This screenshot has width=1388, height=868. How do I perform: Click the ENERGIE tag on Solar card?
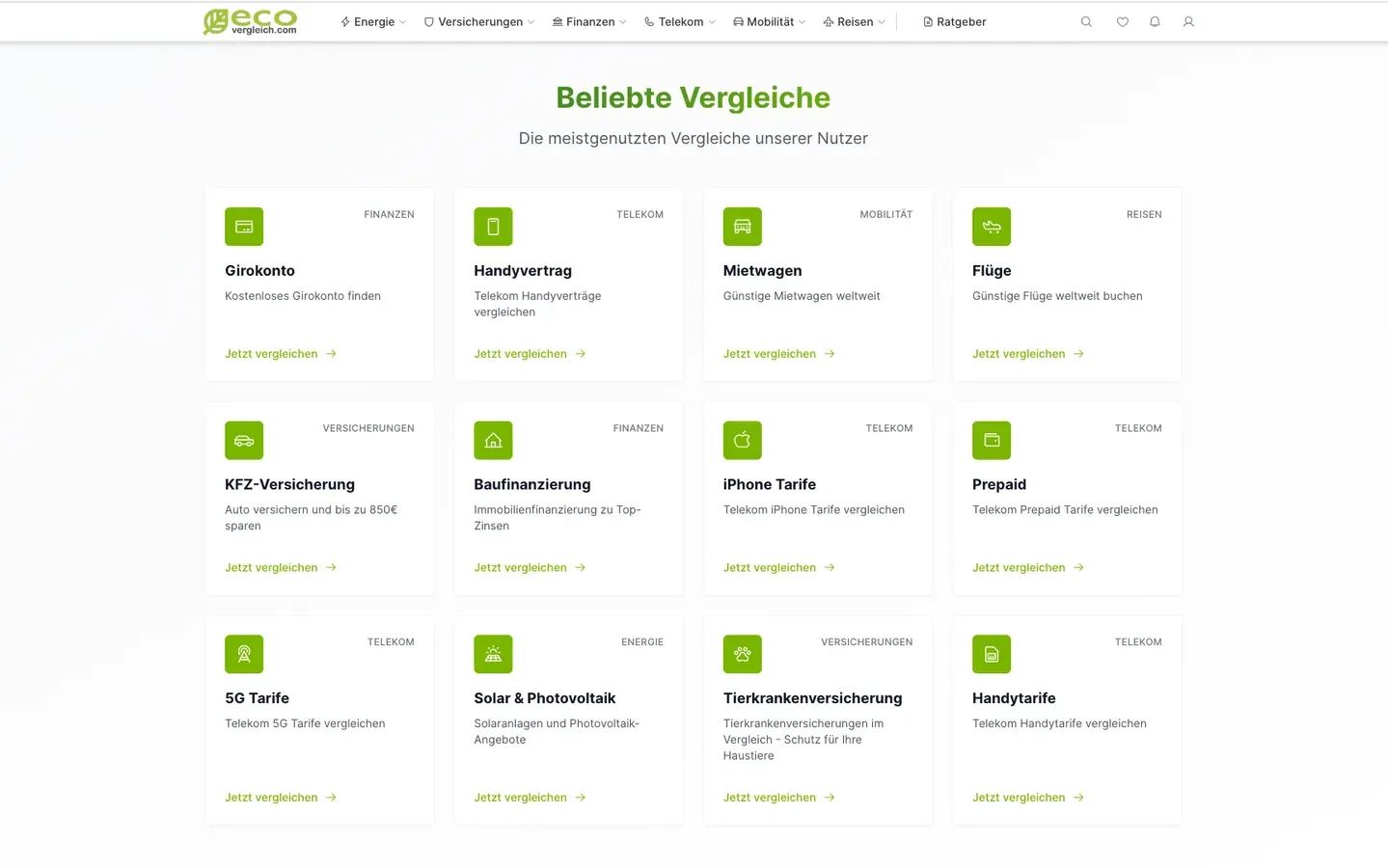642,641
